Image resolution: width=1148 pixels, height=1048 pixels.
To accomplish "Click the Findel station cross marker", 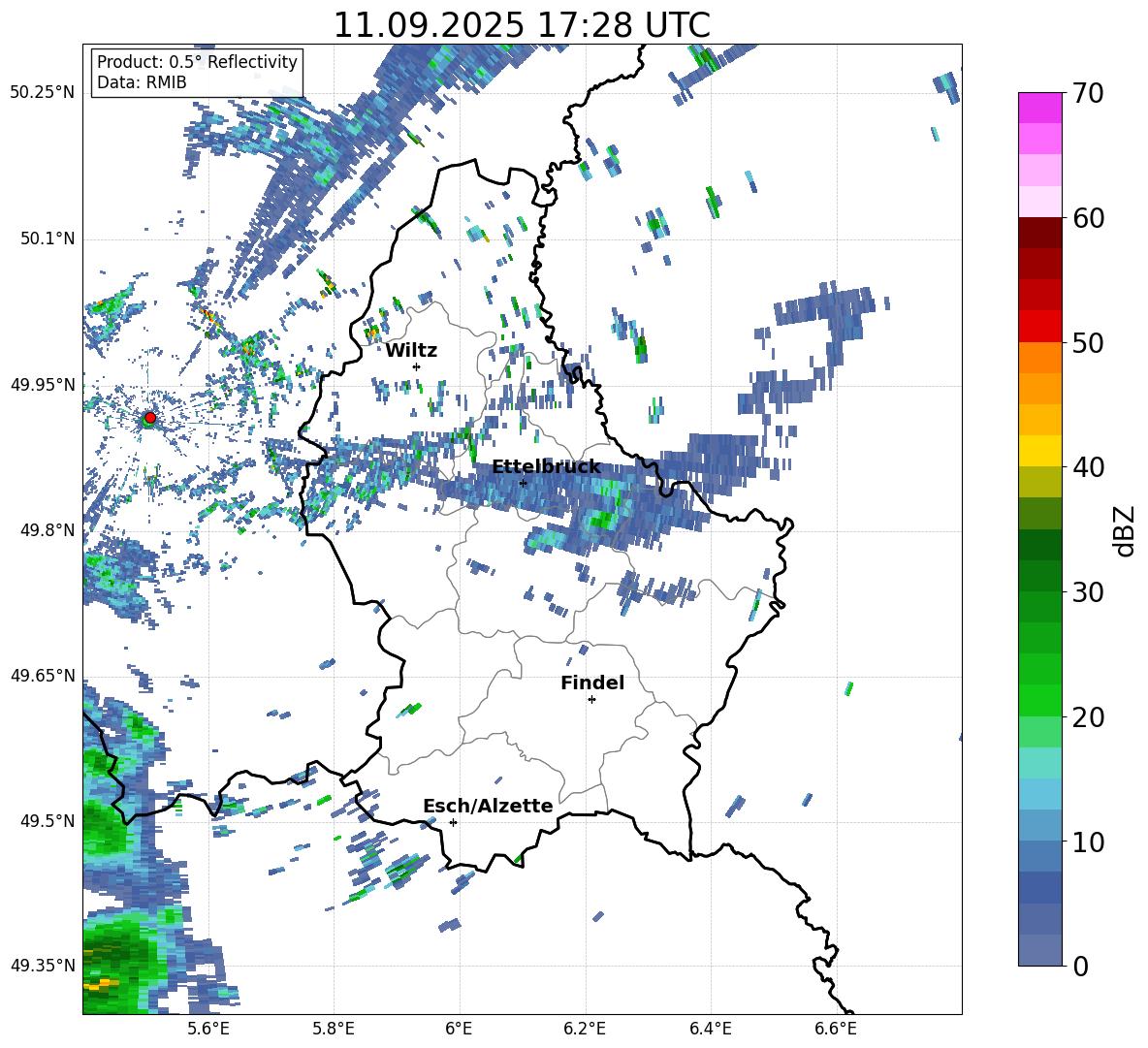I will pos(591,700).
